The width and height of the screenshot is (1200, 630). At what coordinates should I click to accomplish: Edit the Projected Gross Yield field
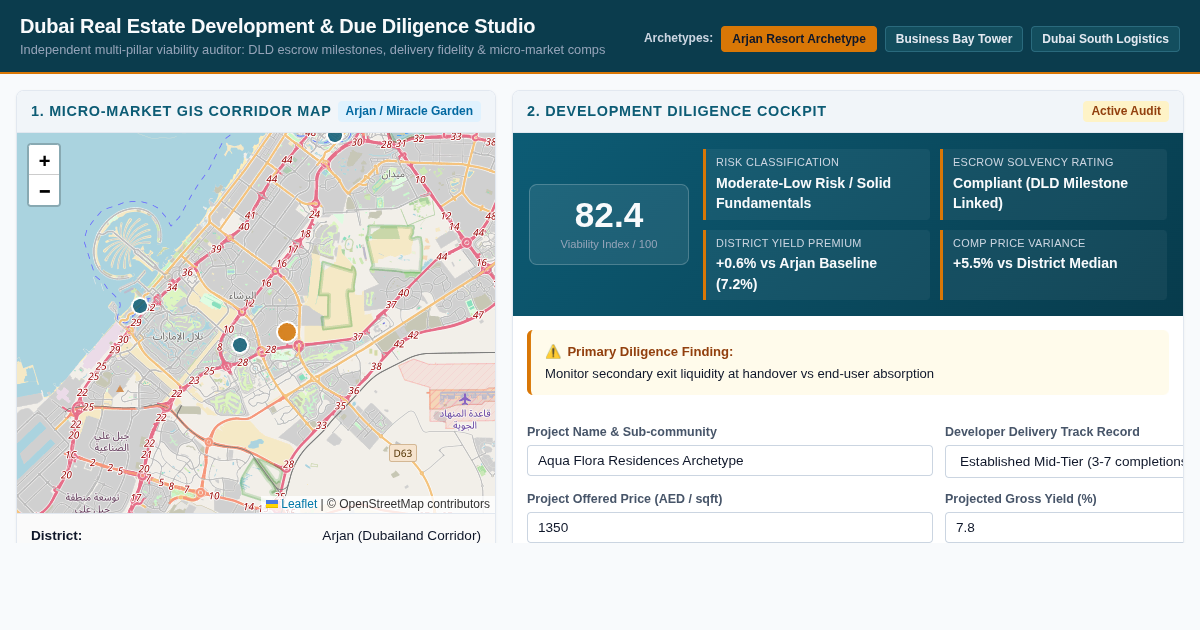point(1064,527)
